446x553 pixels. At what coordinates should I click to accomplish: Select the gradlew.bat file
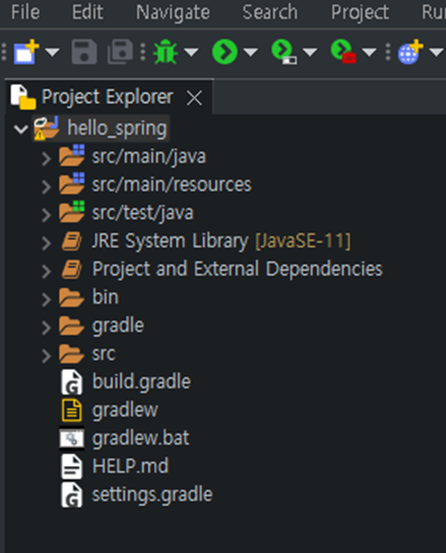coord(141,438)
